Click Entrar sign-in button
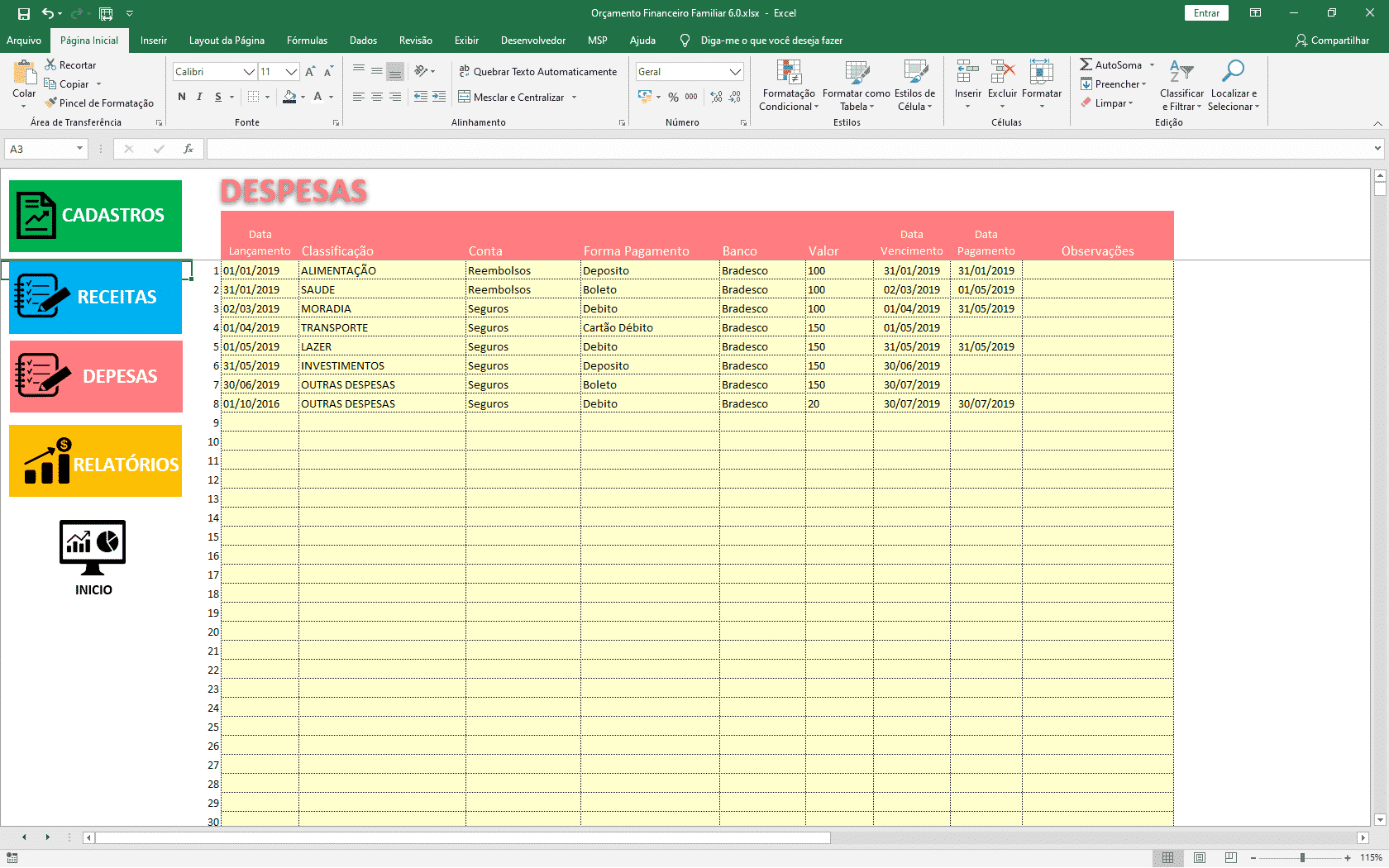Viewport: 1389px width, 868px height. (1206, 13)
